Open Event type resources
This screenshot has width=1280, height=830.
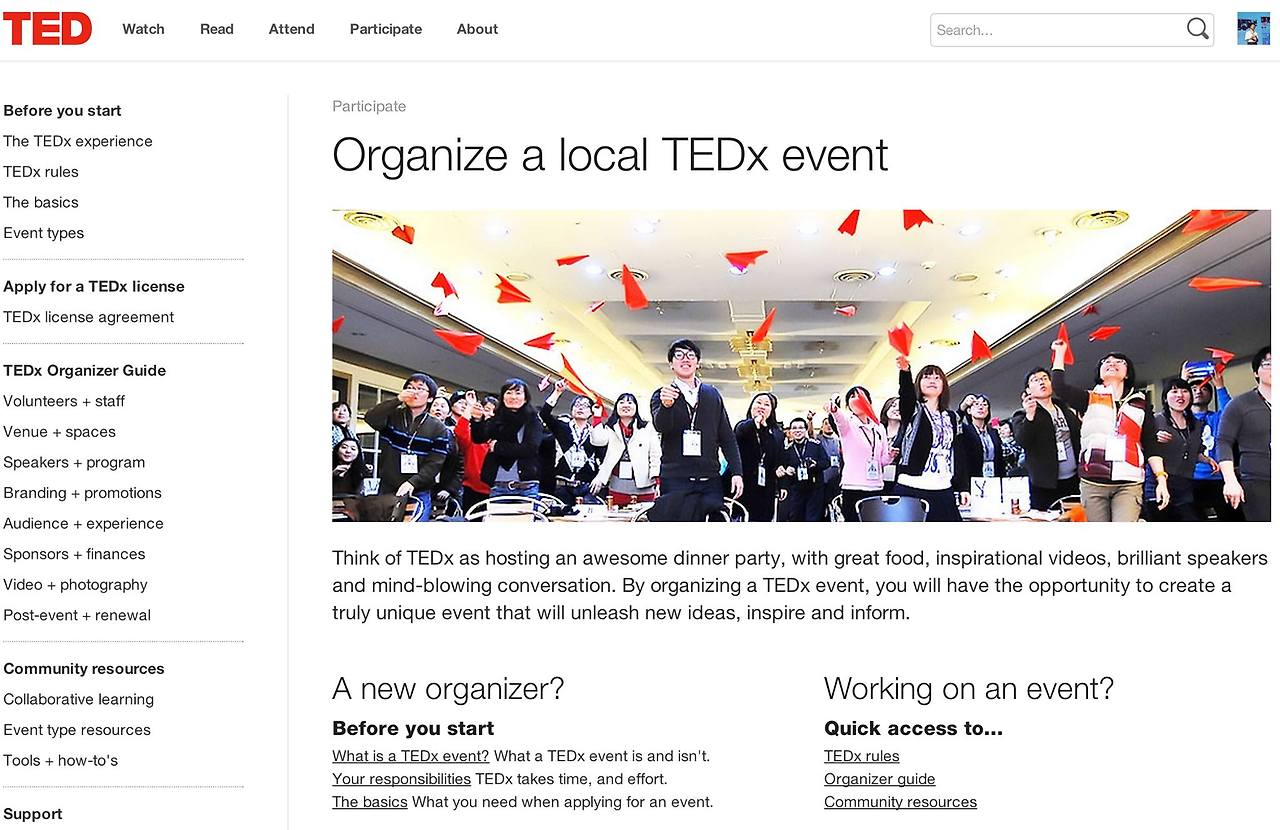point(77,730)
